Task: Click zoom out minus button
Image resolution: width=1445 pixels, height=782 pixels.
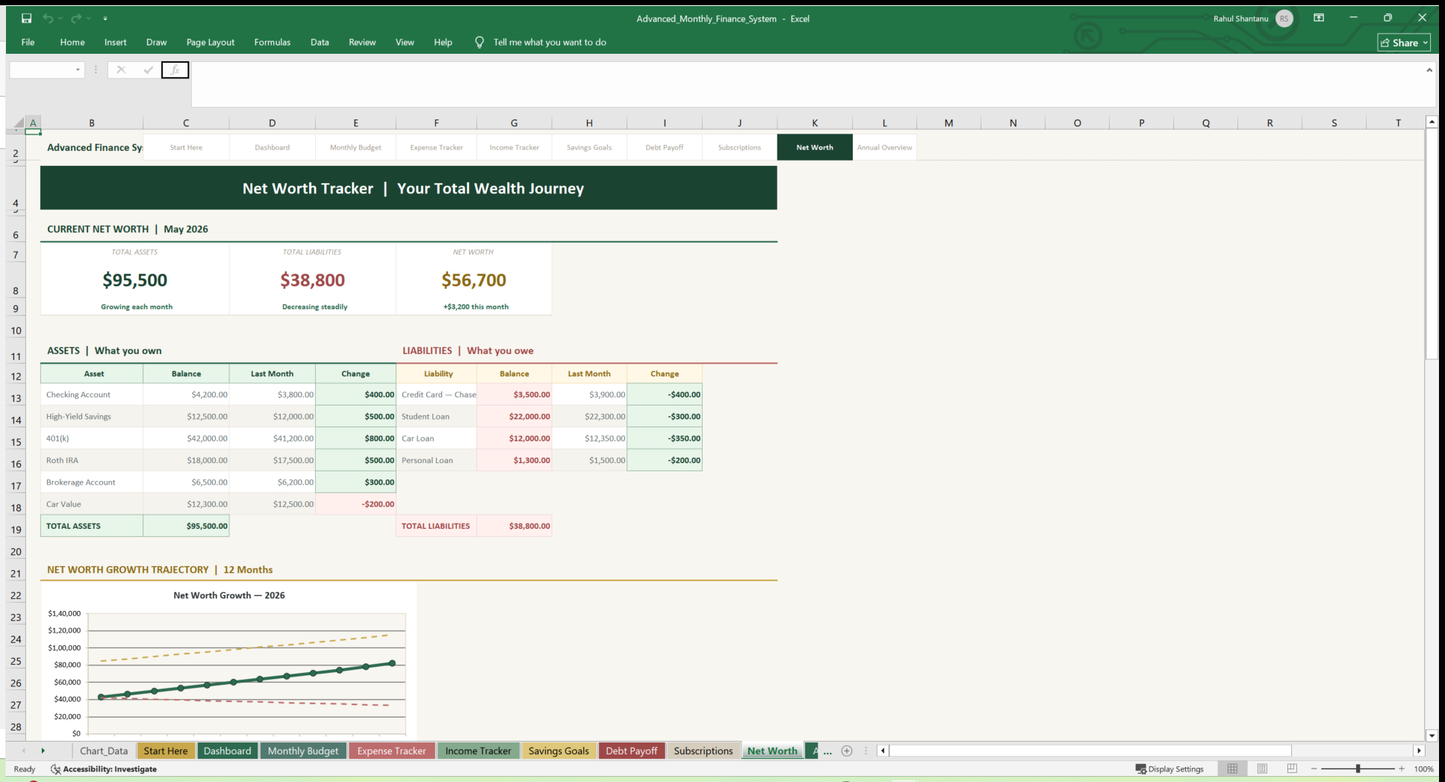Action: point(1313,769)
